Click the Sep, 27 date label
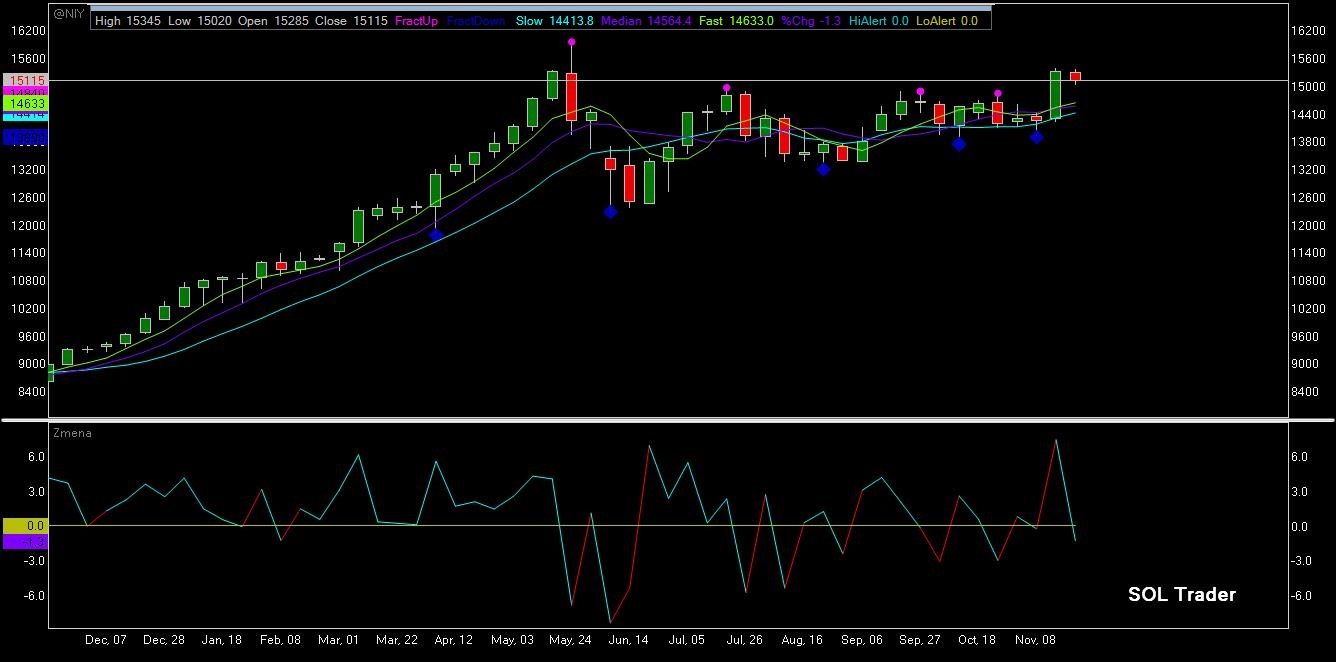 pos(920,640)
